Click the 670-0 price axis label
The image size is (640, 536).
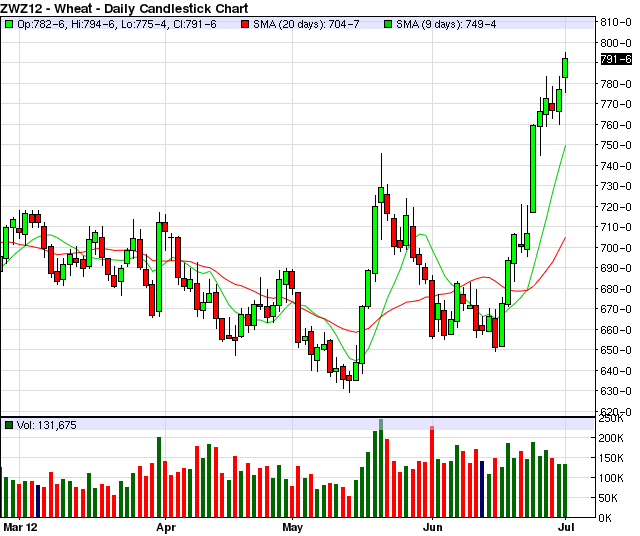(616, 309)
